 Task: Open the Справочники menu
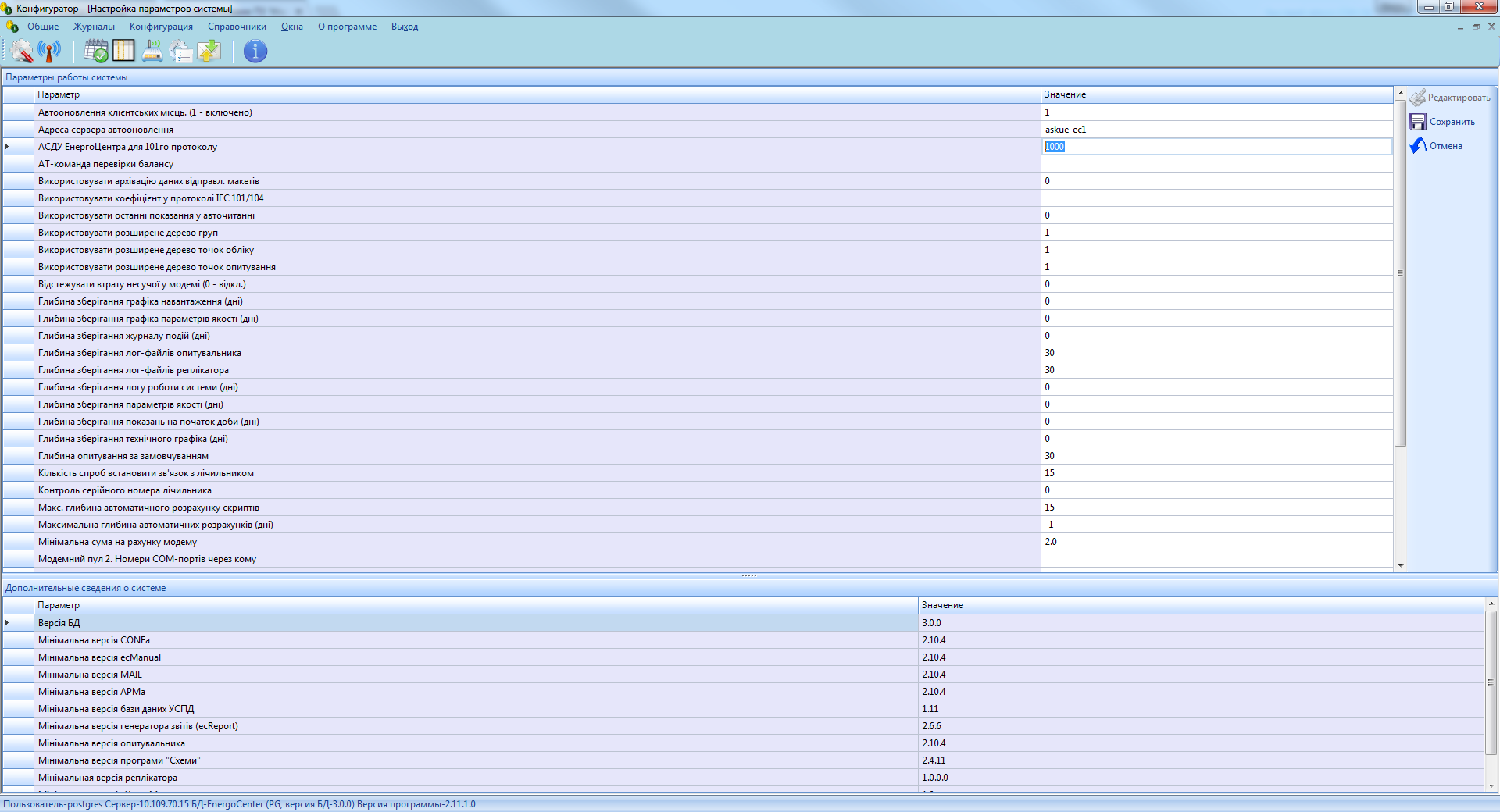pyautogui.click(x=237, y=27)
